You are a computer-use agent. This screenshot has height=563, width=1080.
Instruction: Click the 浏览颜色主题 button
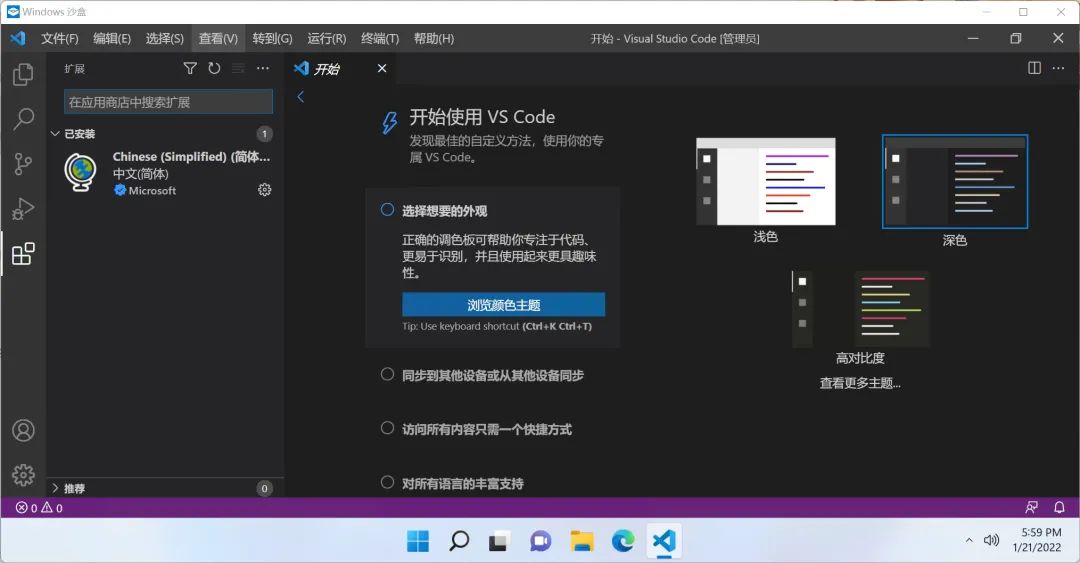pos(503,305)
